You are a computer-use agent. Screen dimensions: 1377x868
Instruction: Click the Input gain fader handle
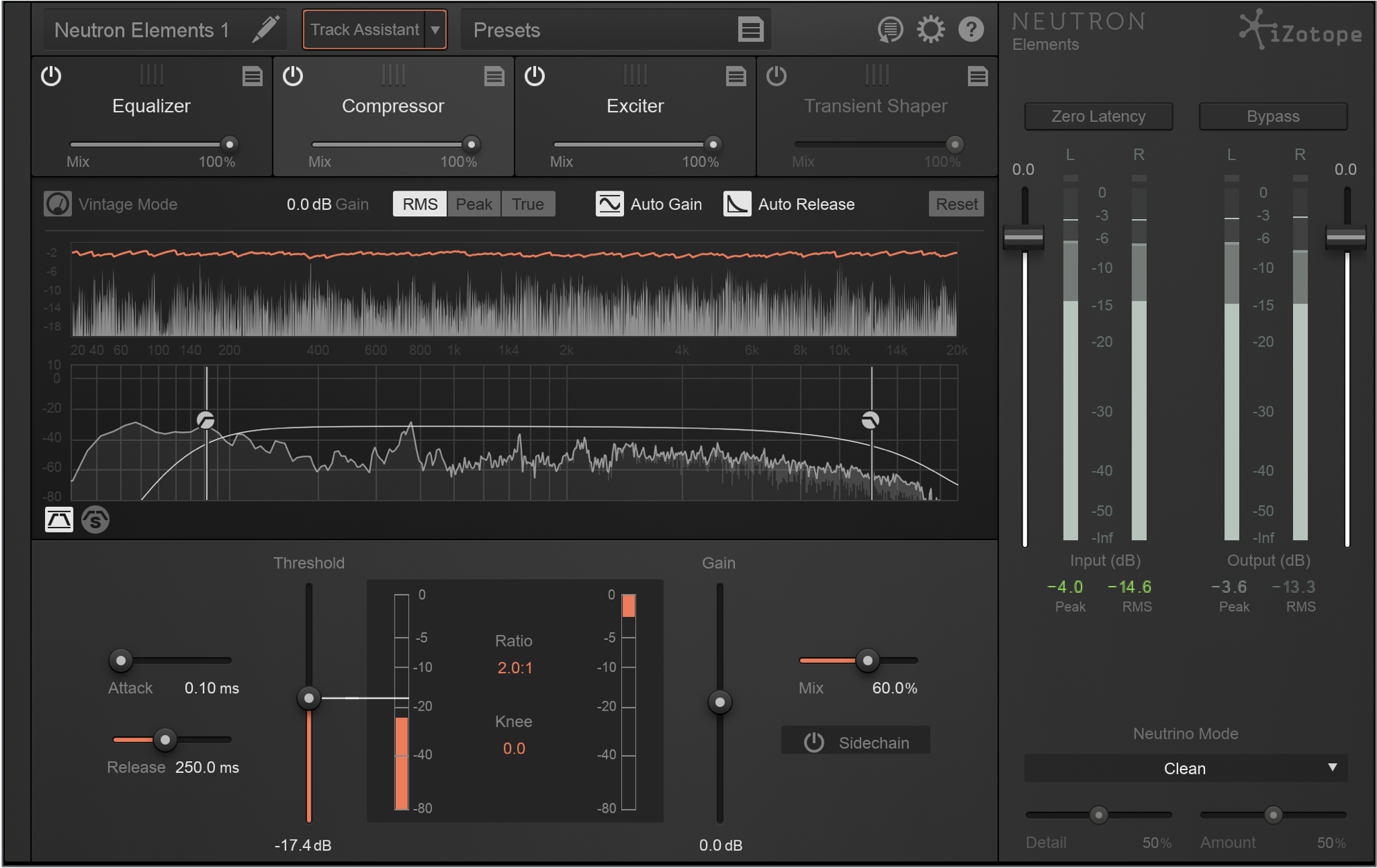coord(1024,237)
